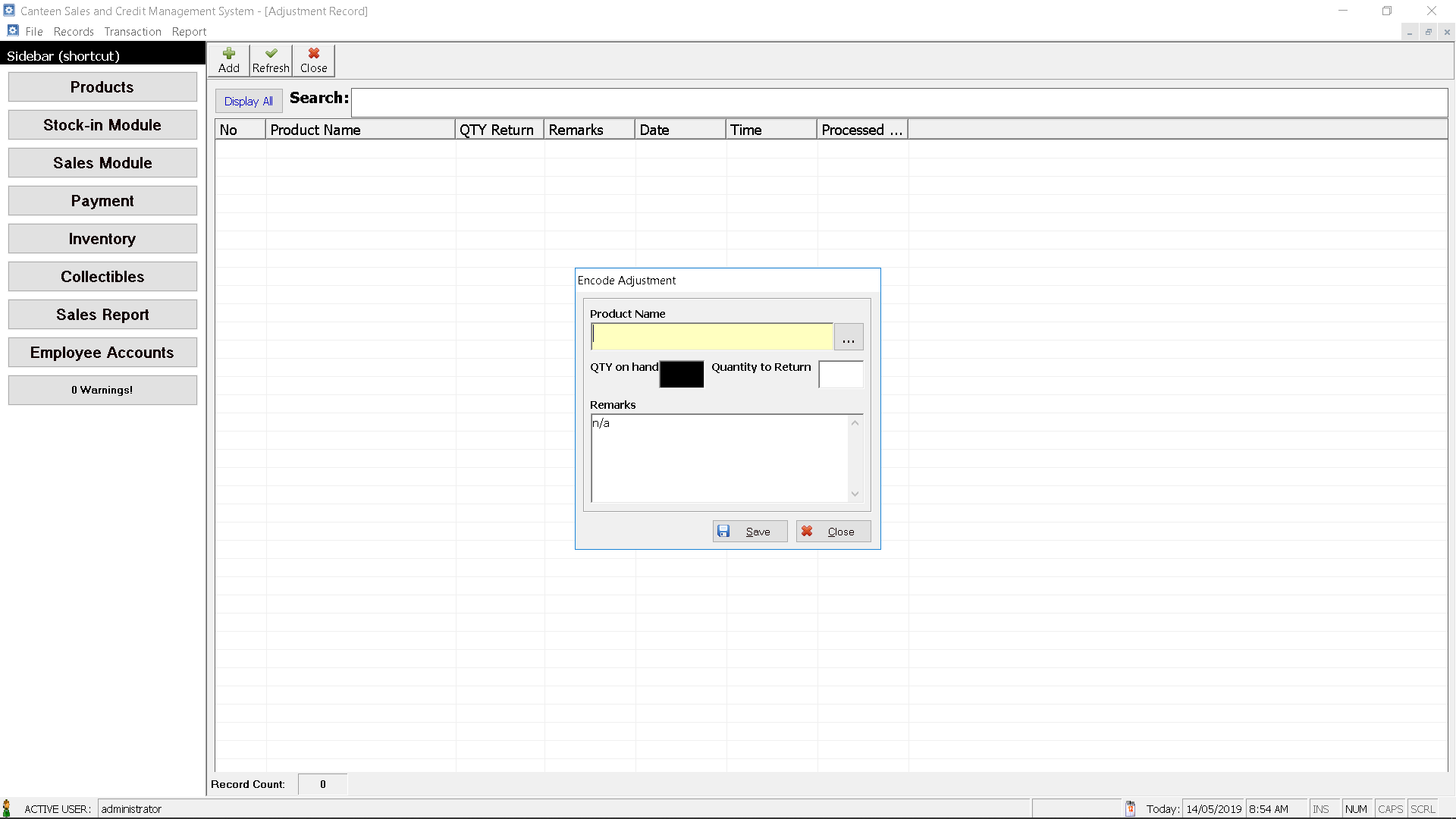1456x819 pixels.
Task: Click the CAPS indicator in the status bar
Action: click(x=1391, y=808)
